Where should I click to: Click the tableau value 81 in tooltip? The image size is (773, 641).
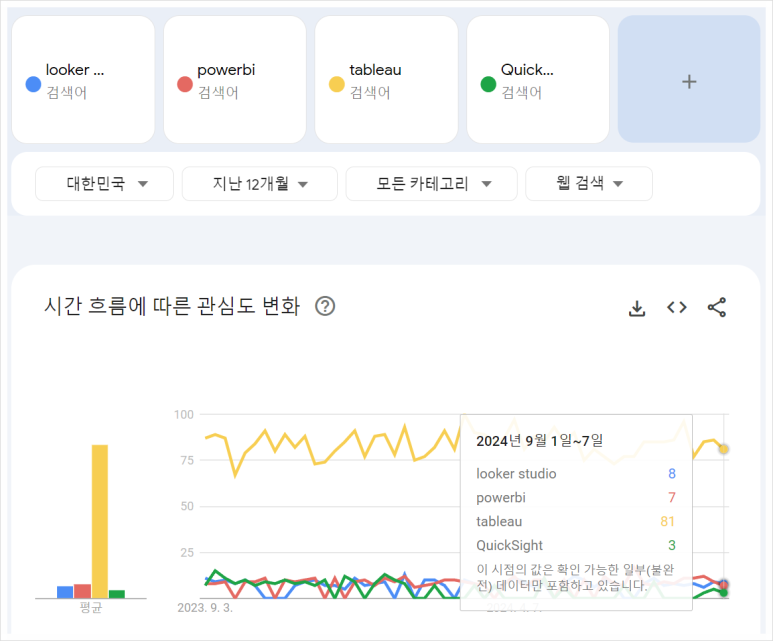pyautogui.click(x=667, y=521)
